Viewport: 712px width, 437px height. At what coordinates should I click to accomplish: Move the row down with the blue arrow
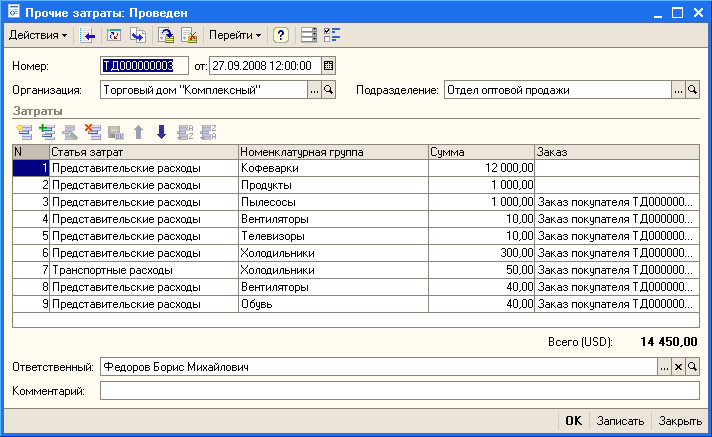point(161,132)
